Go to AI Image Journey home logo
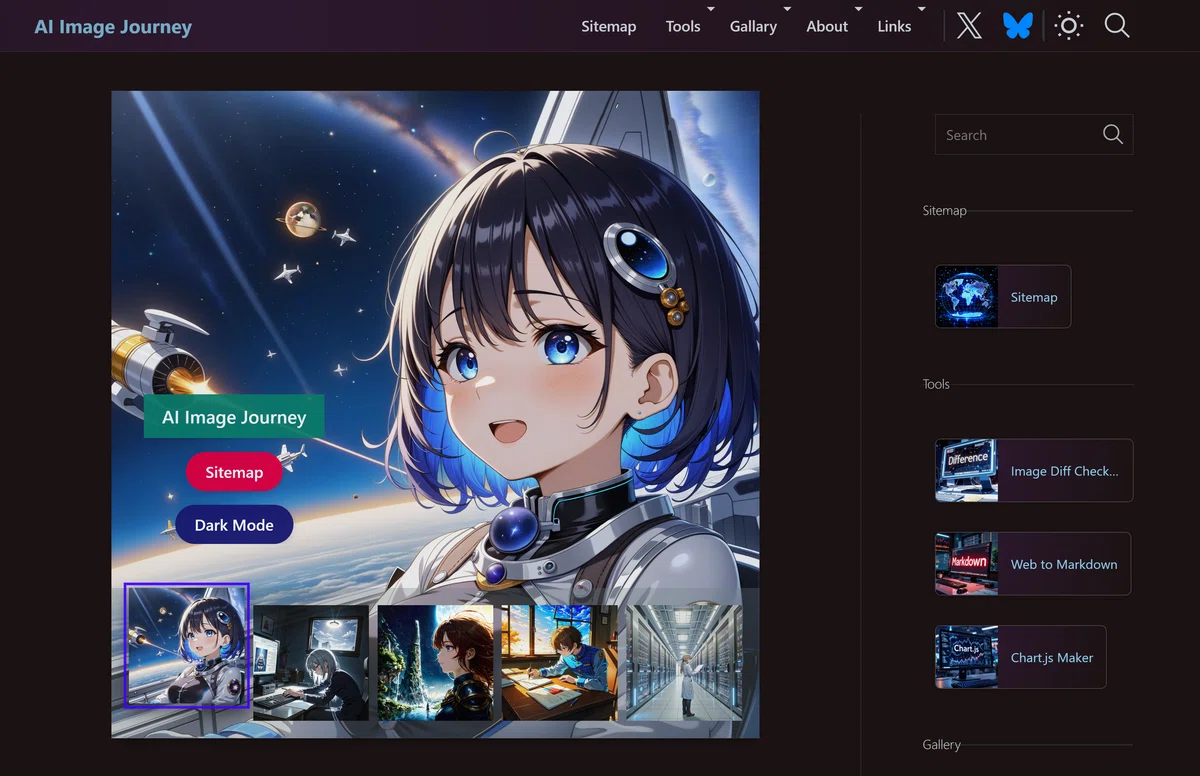 (x=113, y=27)
